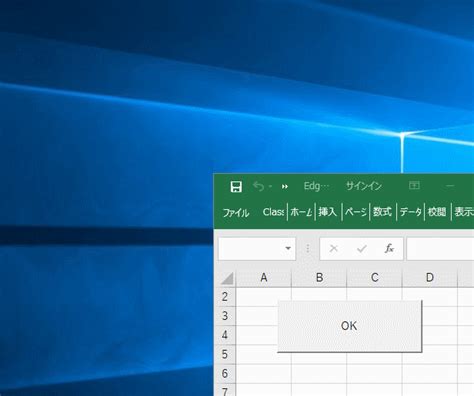Open the Name Box dropdown arrow
This screenshot has height=396, width=474.
(288, 248)
